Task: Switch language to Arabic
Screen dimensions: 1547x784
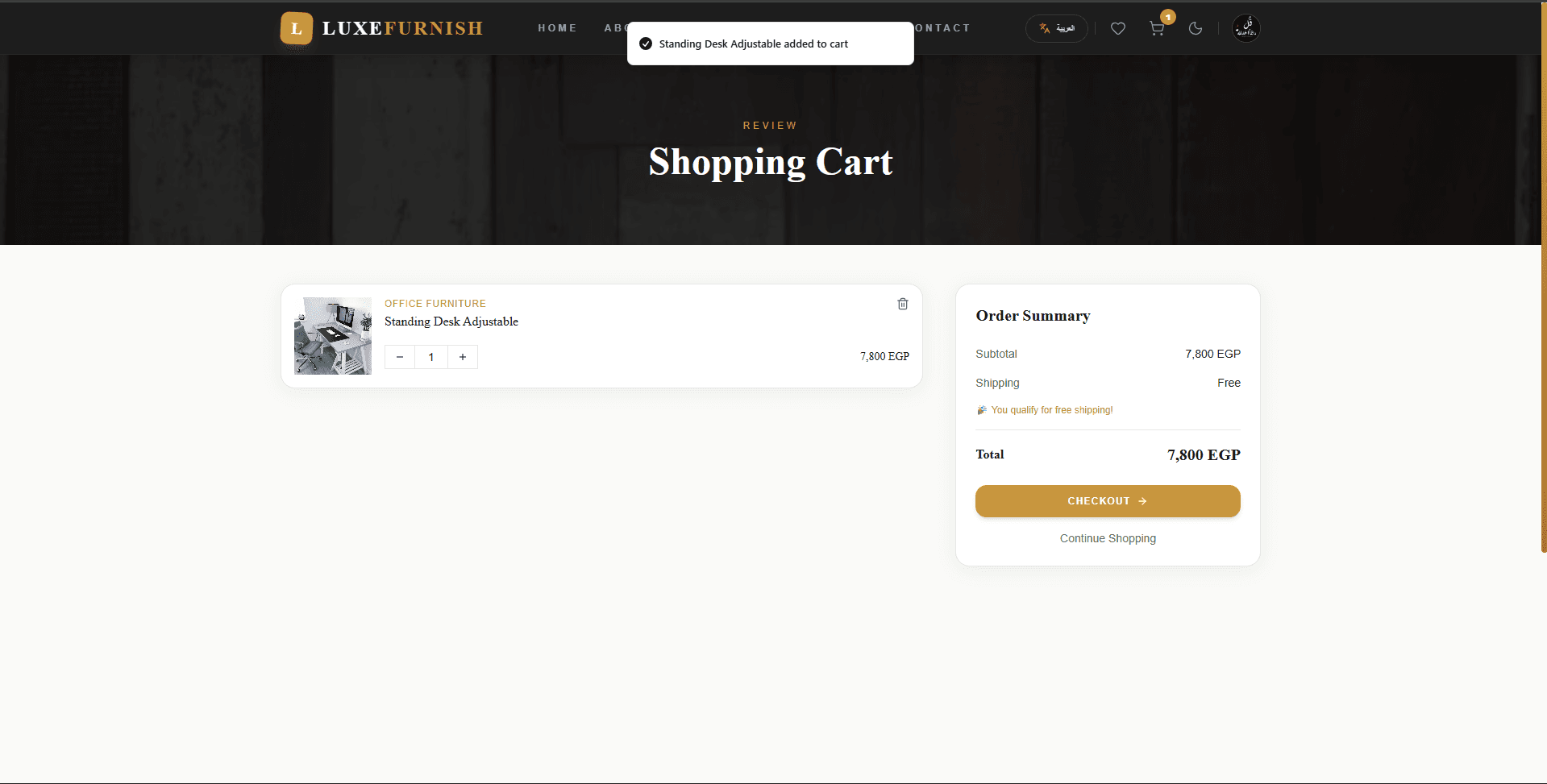Action: tap(1056, 28)
